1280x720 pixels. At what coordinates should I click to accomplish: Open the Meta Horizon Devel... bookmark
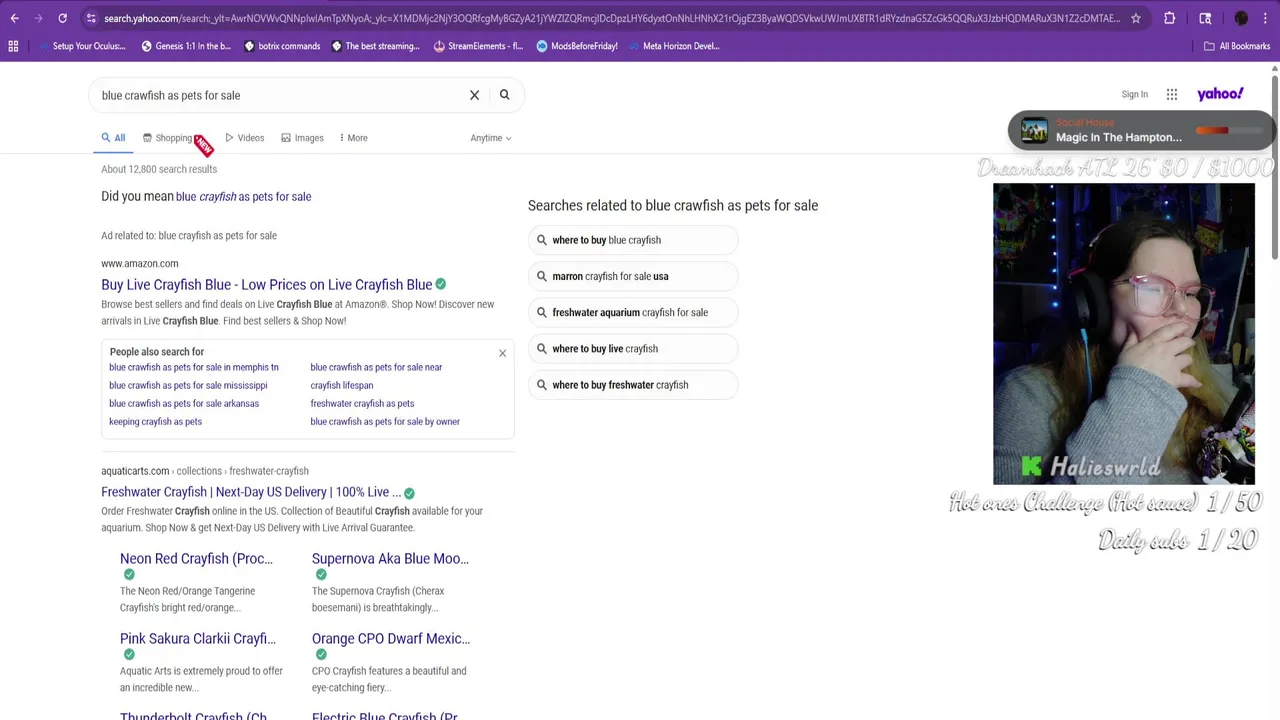tap(672, 46)
